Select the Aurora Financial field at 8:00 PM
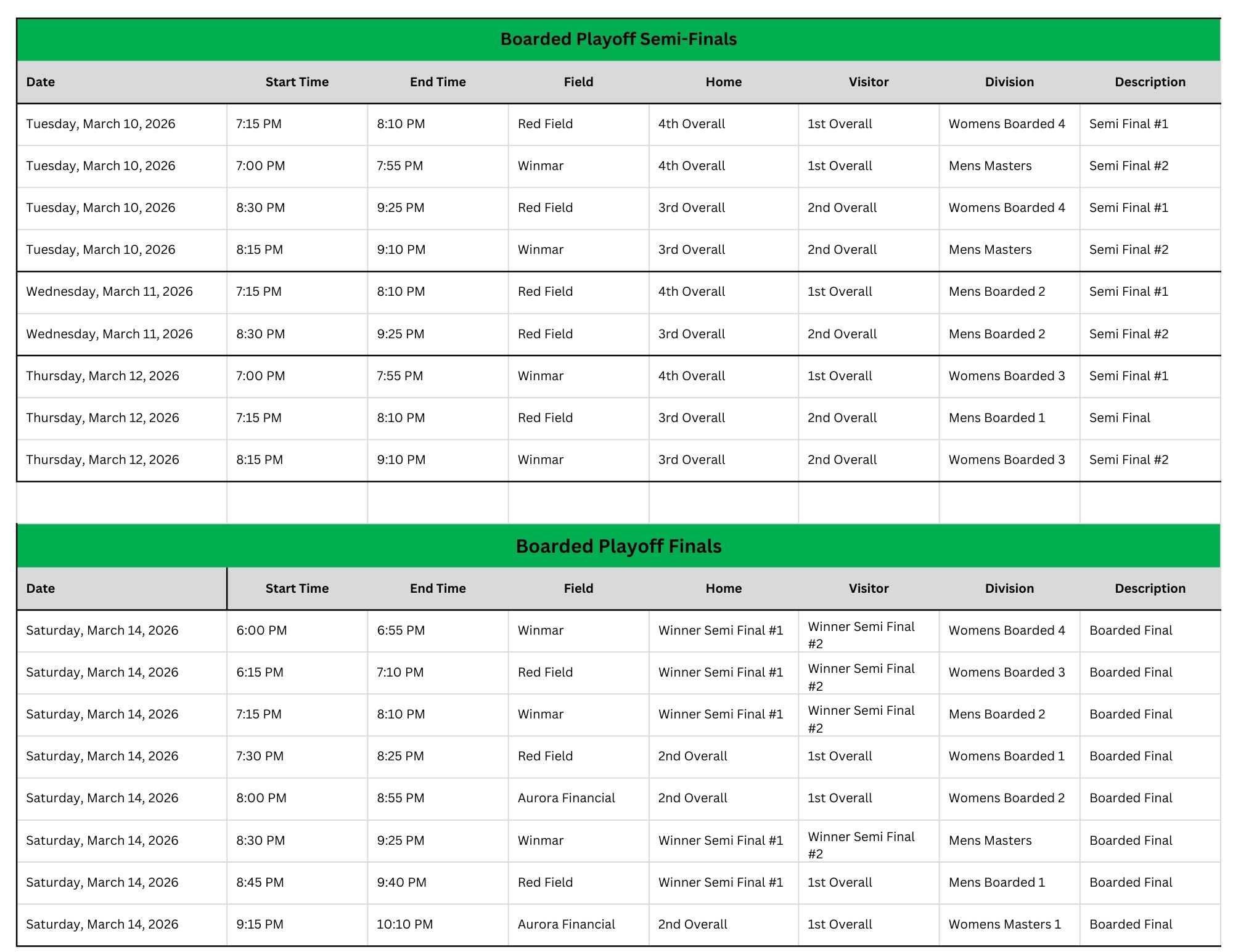Viewport: 1233px width, 952px height. [x=566, y=798]
